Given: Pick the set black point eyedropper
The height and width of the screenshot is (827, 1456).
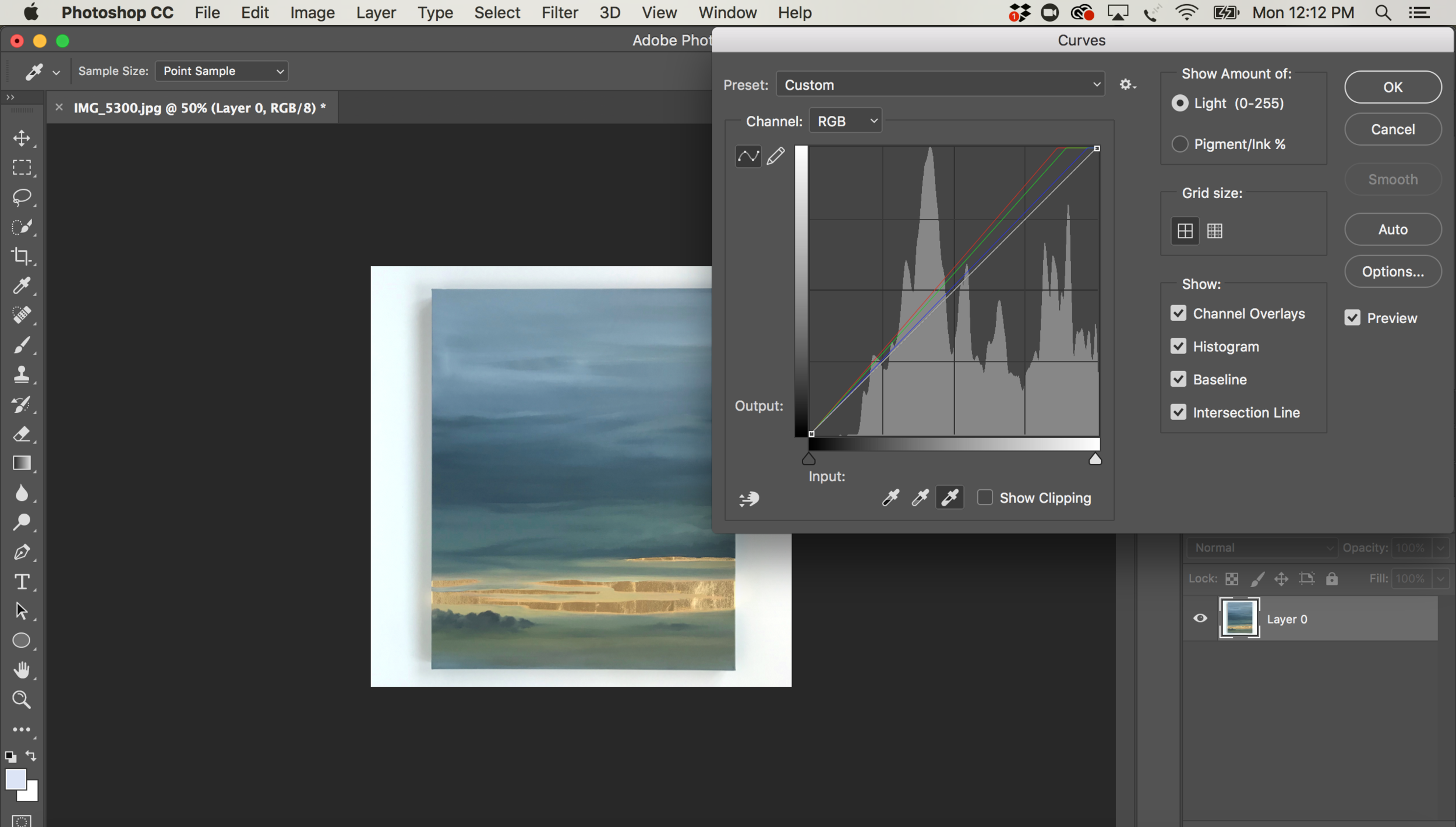Looking at the screenshot, I should point(890,497).
